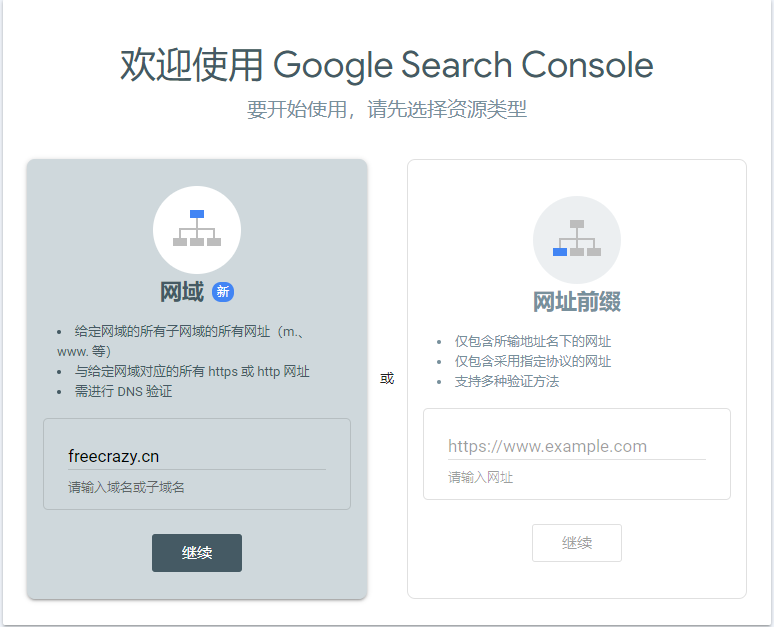Click the https://www.example.com URL input field
774x627 pixels.
click(x=576, y=446)
